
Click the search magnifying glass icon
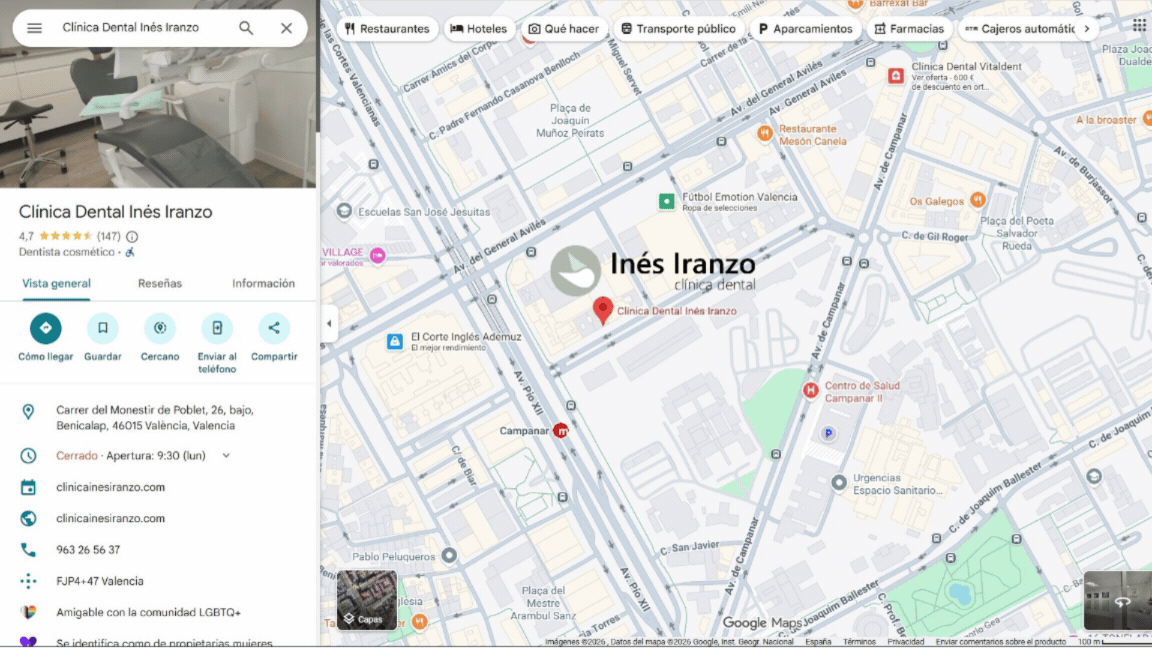[x=245, y=28]
